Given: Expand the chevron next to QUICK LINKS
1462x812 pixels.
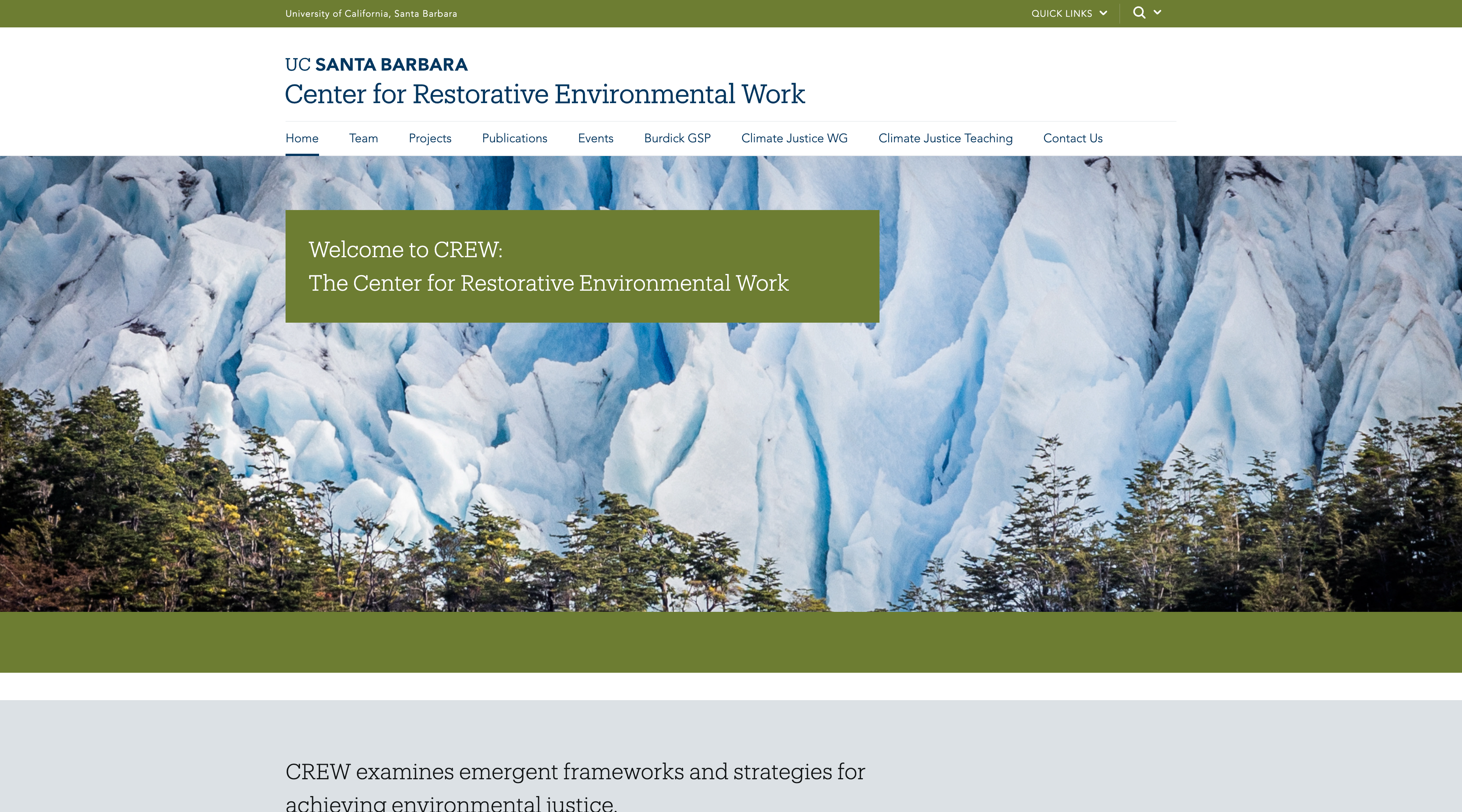Looking at the screenshot, I should pyautogui.click(x=1104, y=13).
